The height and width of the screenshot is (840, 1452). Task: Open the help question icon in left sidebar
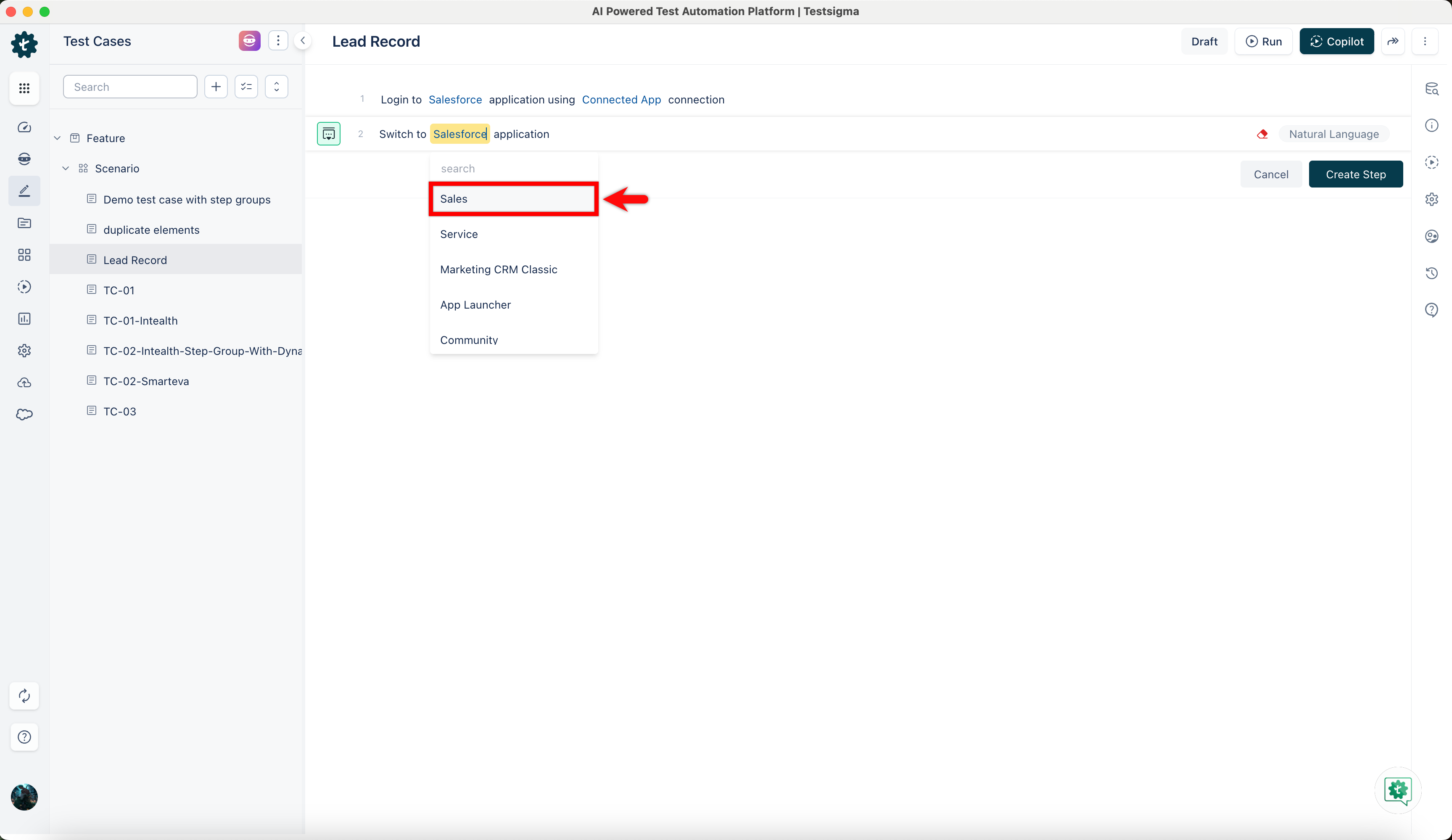coord(24,737)
